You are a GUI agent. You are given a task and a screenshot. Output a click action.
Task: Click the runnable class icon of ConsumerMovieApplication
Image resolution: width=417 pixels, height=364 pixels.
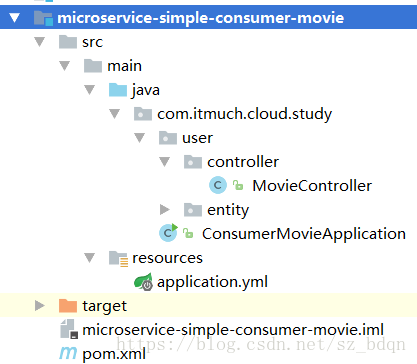coord(168,233)
